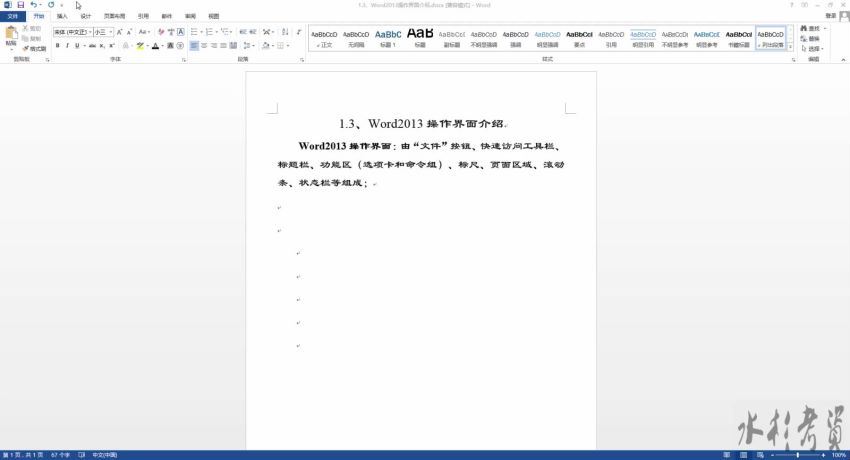Switch to read mode in status bar
Screen dimensions: 850x460
point(727,455)
